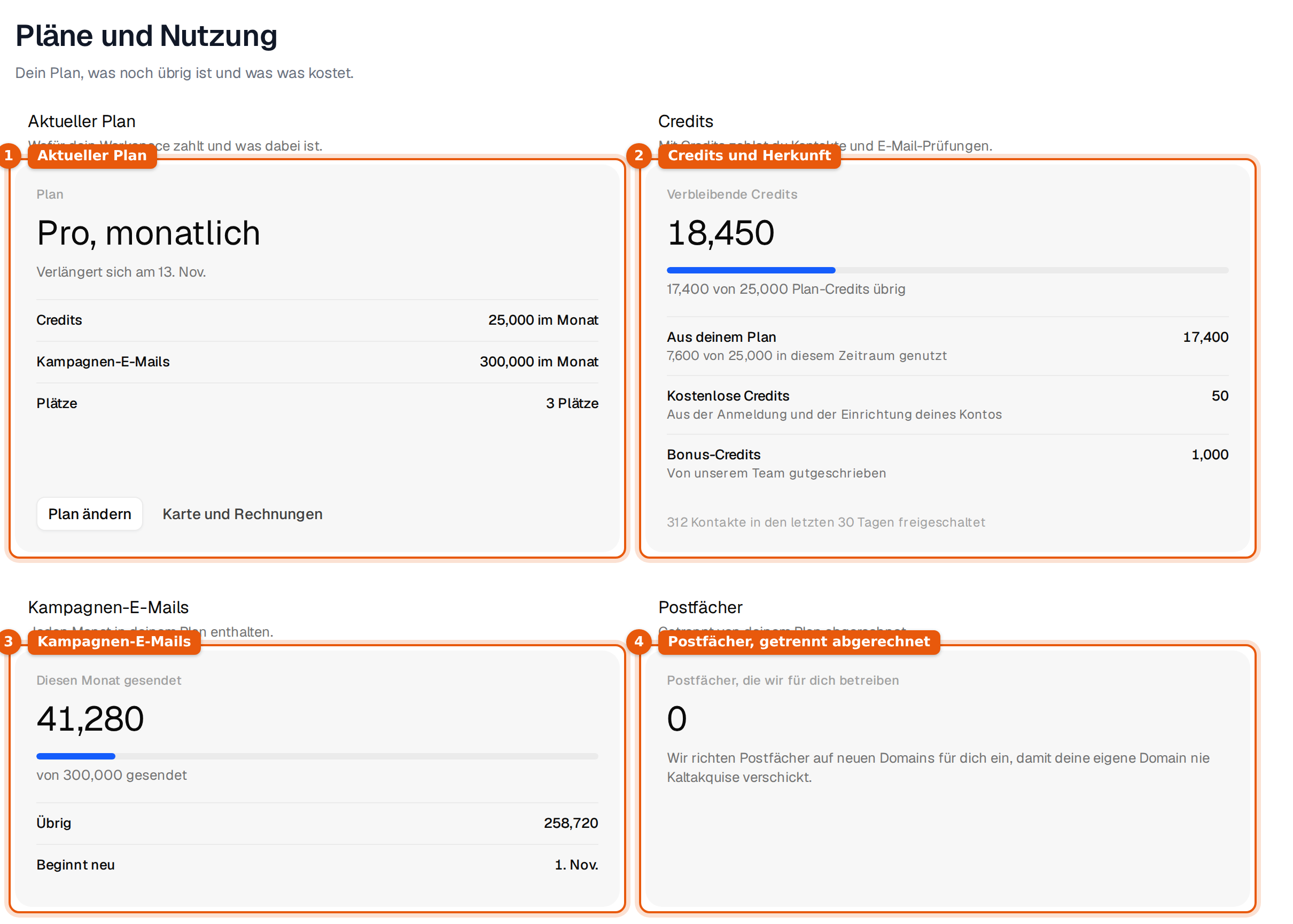Click the campaign emails sent progress bar
Viewport: 1293px width, 924px height.
point(317,756)
